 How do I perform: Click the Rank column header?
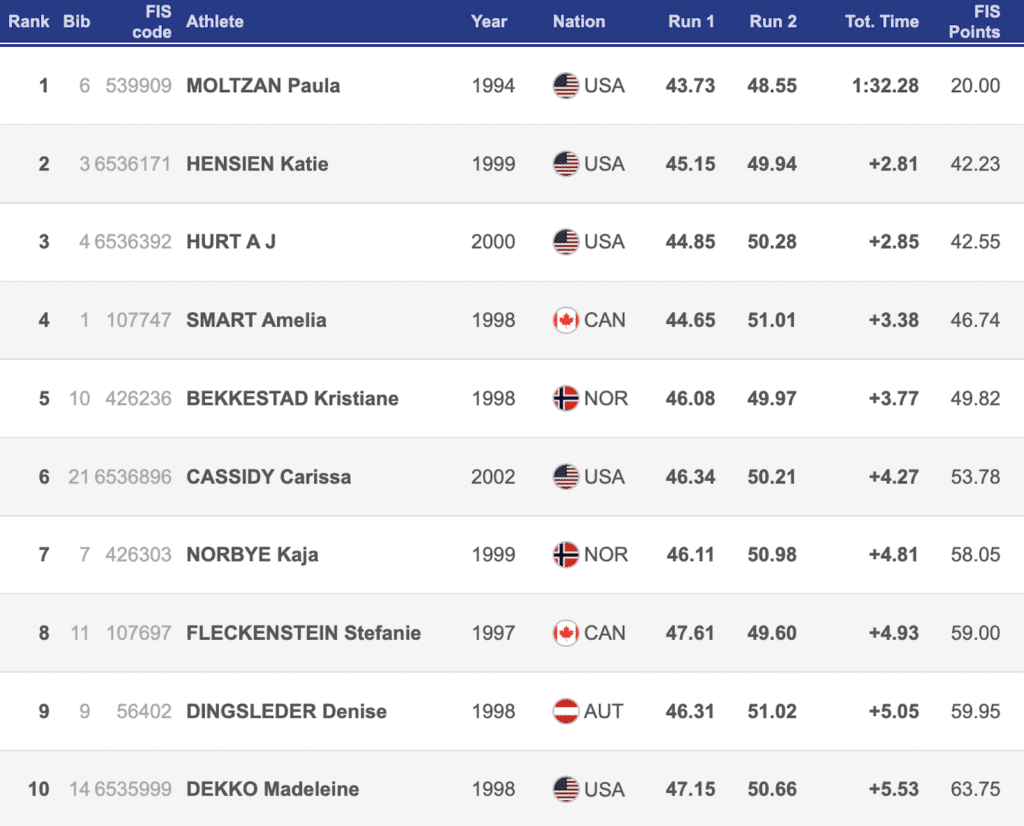pos(29,21)
